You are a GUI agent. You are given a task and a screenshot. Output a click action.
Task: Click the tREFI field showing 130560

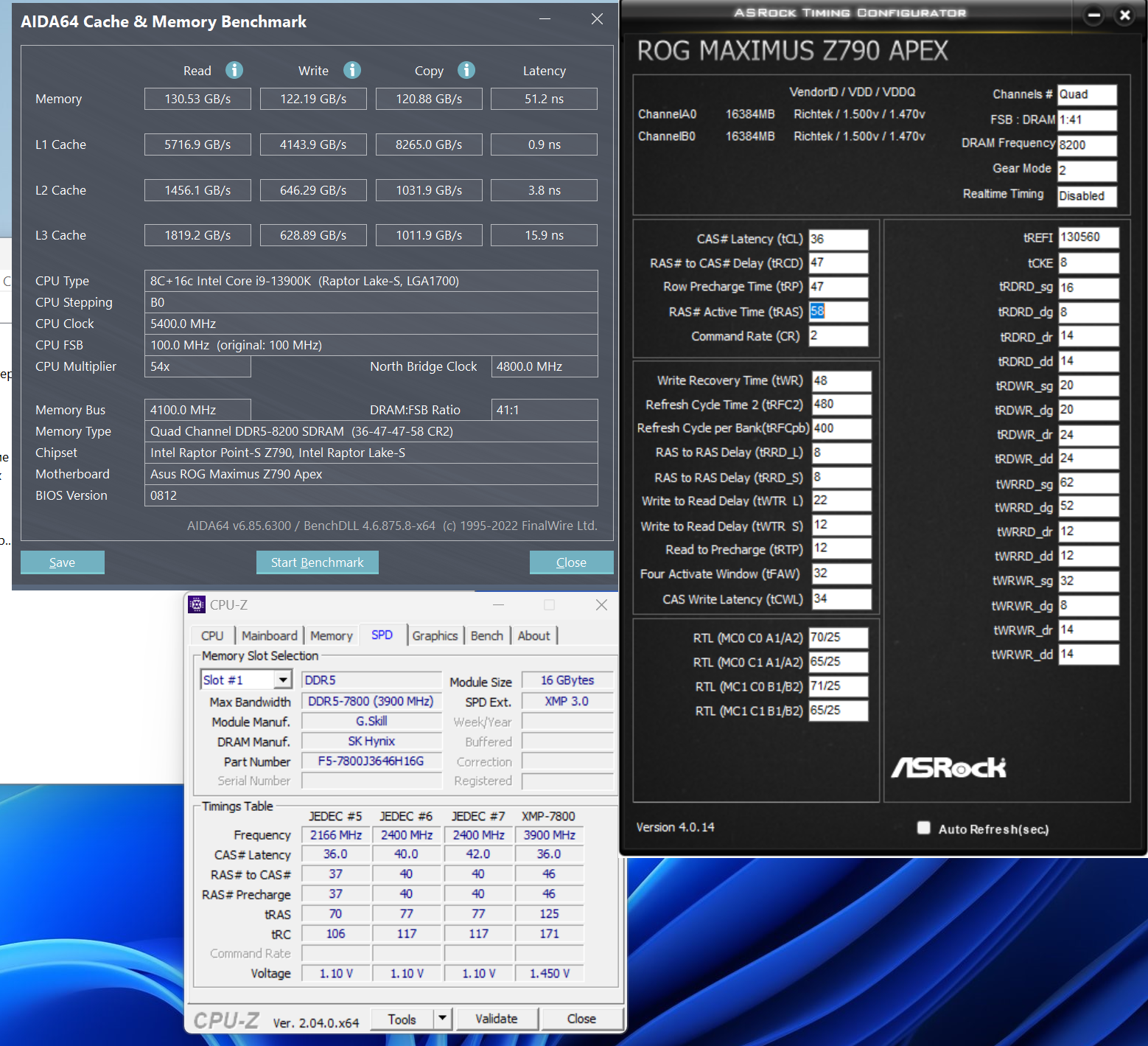click(x=1089, y=237)
